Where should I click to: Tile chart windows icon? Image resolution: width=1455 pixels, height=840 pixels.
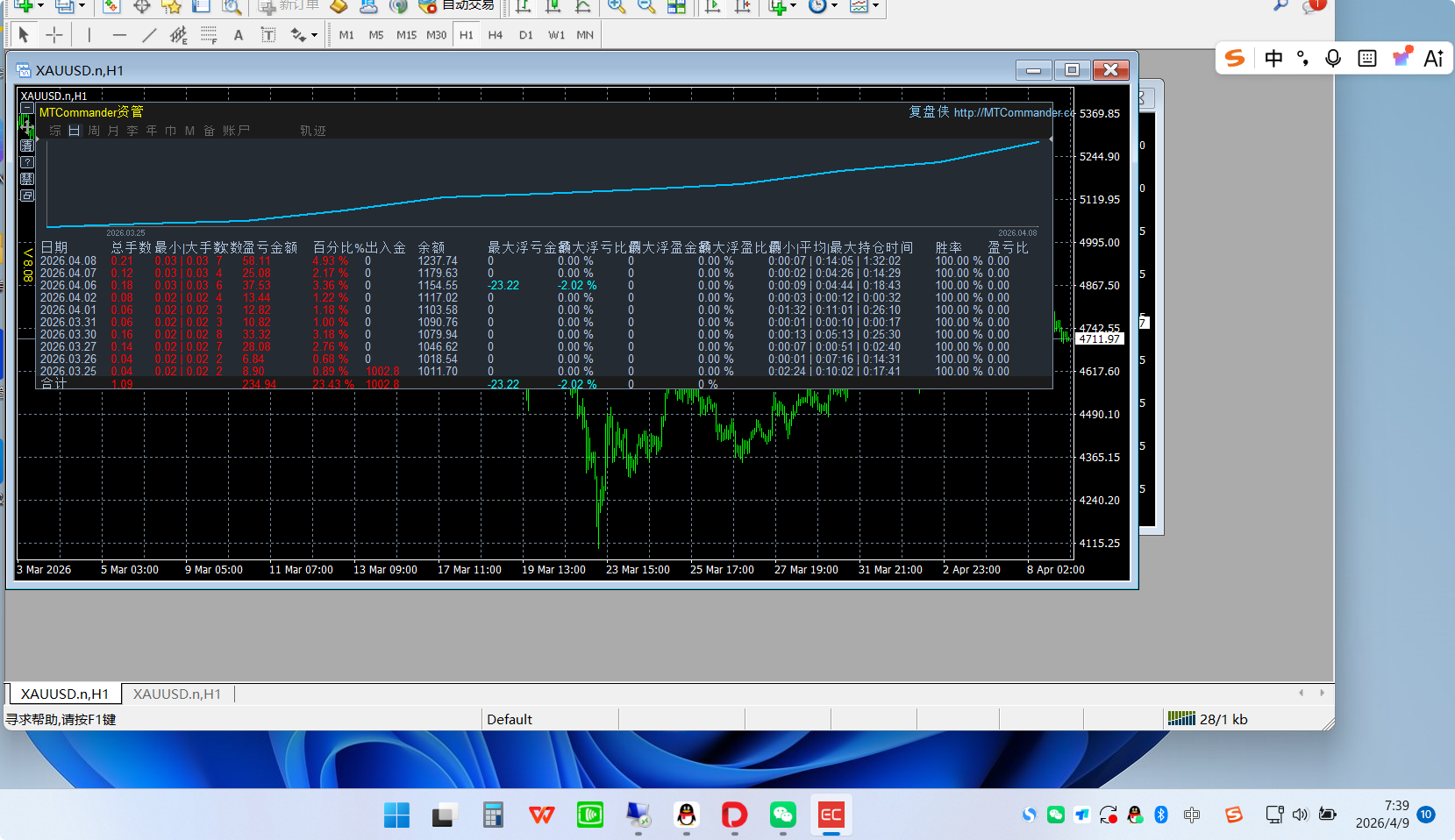coord(676,6)
